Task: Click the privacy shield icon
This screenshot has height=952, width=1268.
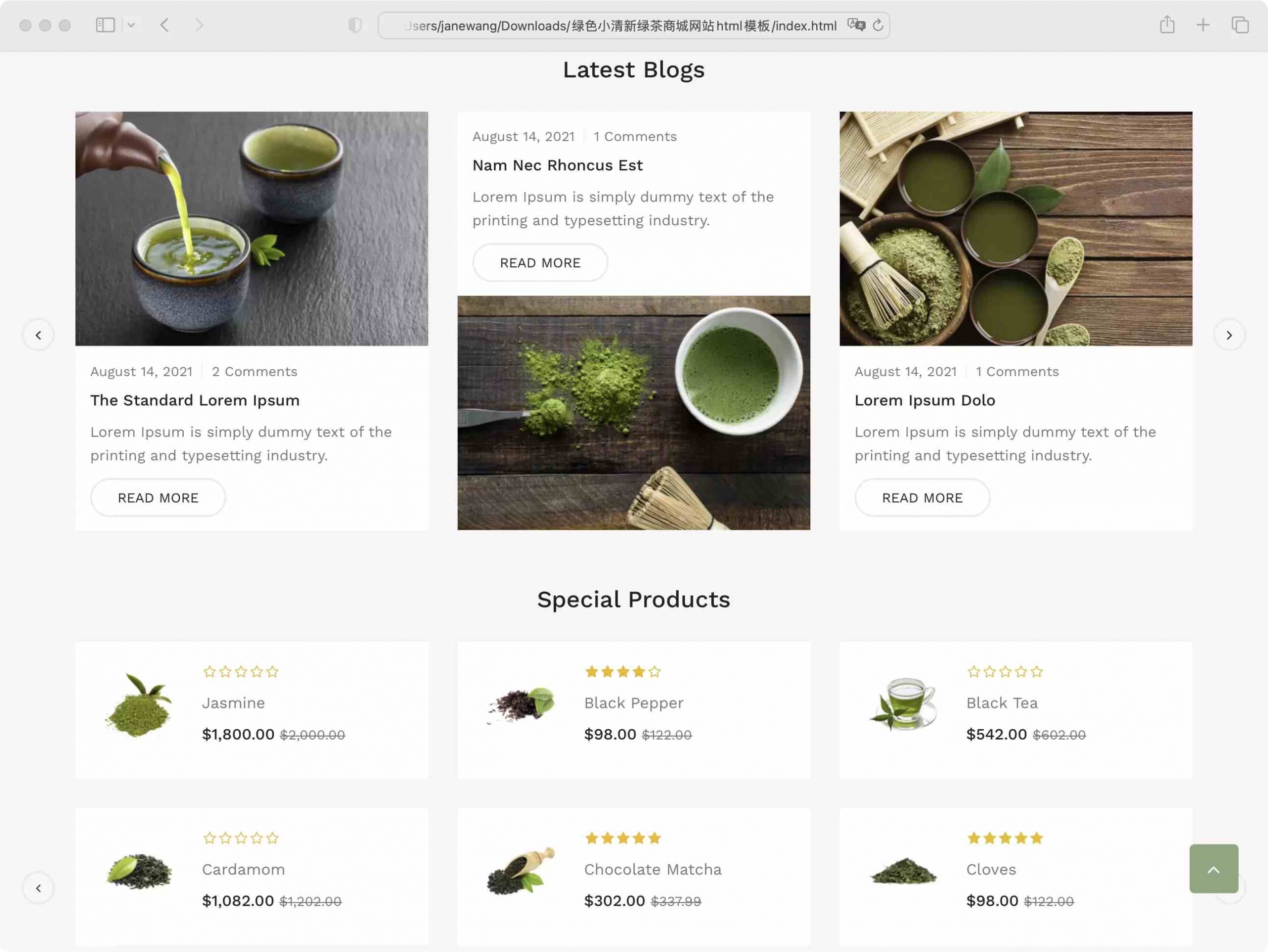Action: 355,25
